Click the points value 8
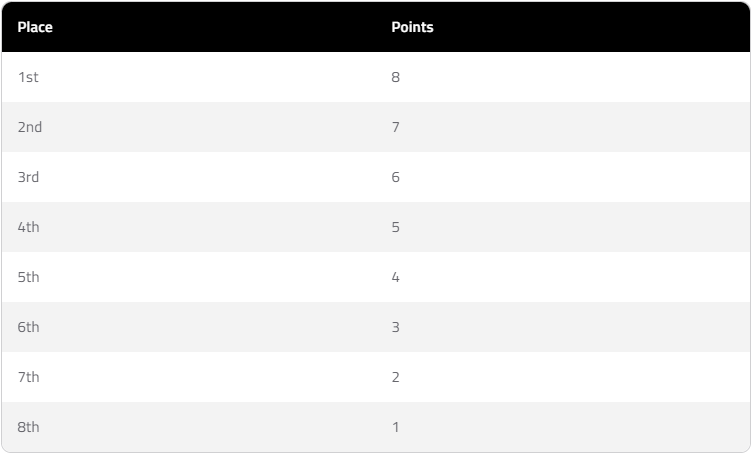Screen dimensions: 753x455 pyautogui.click(x=396, y=77)
